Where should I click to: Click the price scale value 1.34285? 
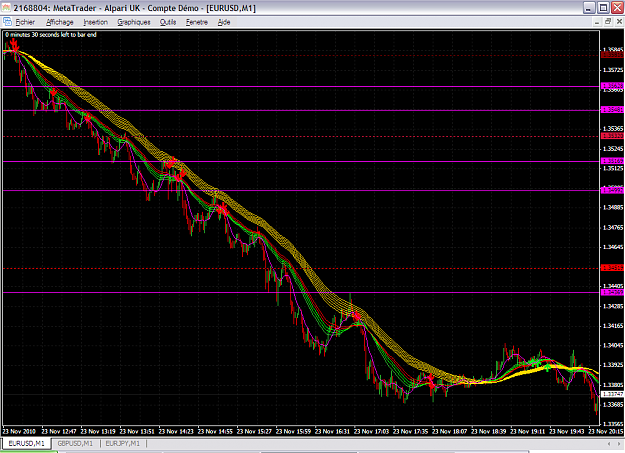[613, 306]
